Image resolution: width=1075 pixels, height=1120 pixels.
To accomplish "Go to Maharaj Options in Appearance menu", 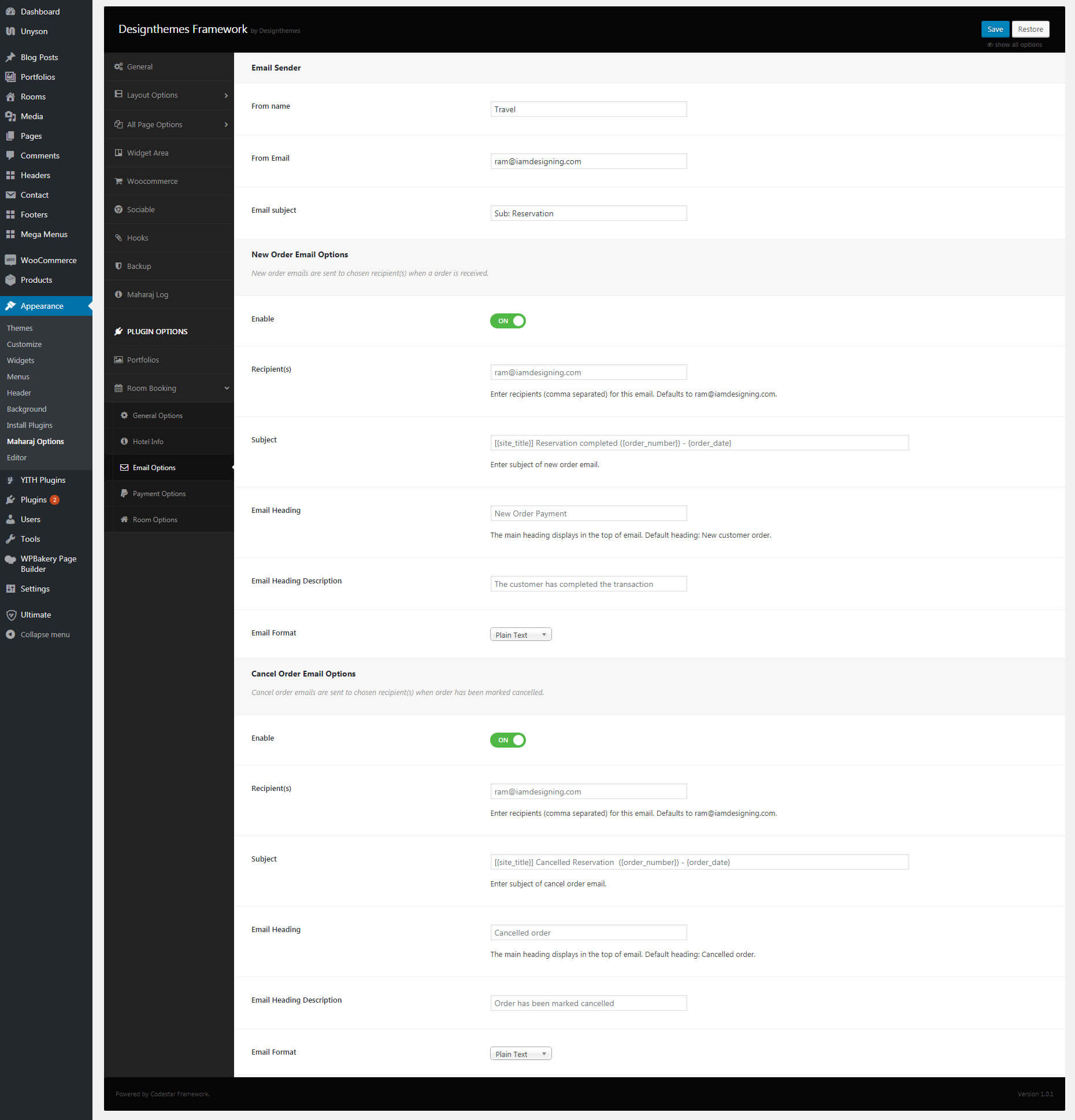I will [x=35, y=441].
